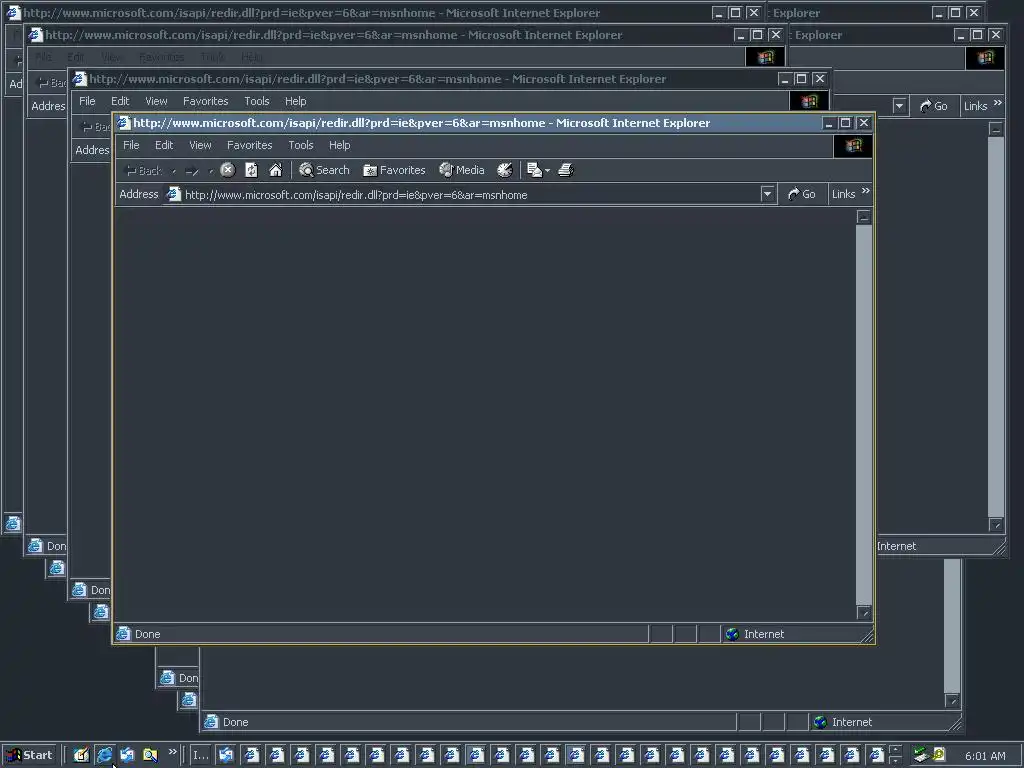Click the scroll up arrow in the front window
This screenshot has width=1024, height=768.
(863, 217)
